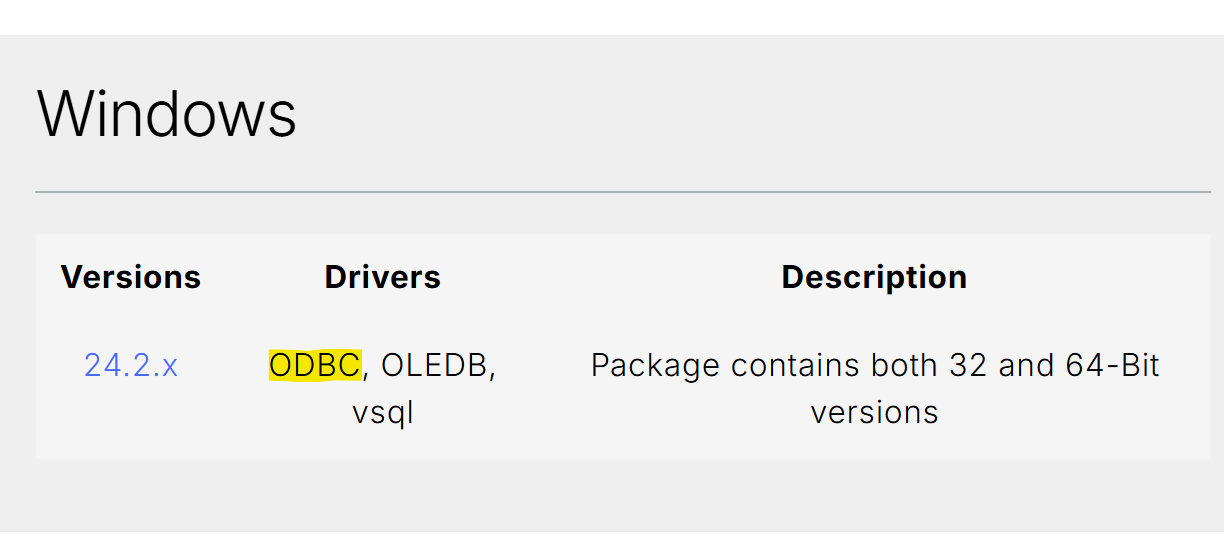This screenshot has width=1224, height=546.
Task: Click the number 32 in the description
Action: tap(968, 366)
